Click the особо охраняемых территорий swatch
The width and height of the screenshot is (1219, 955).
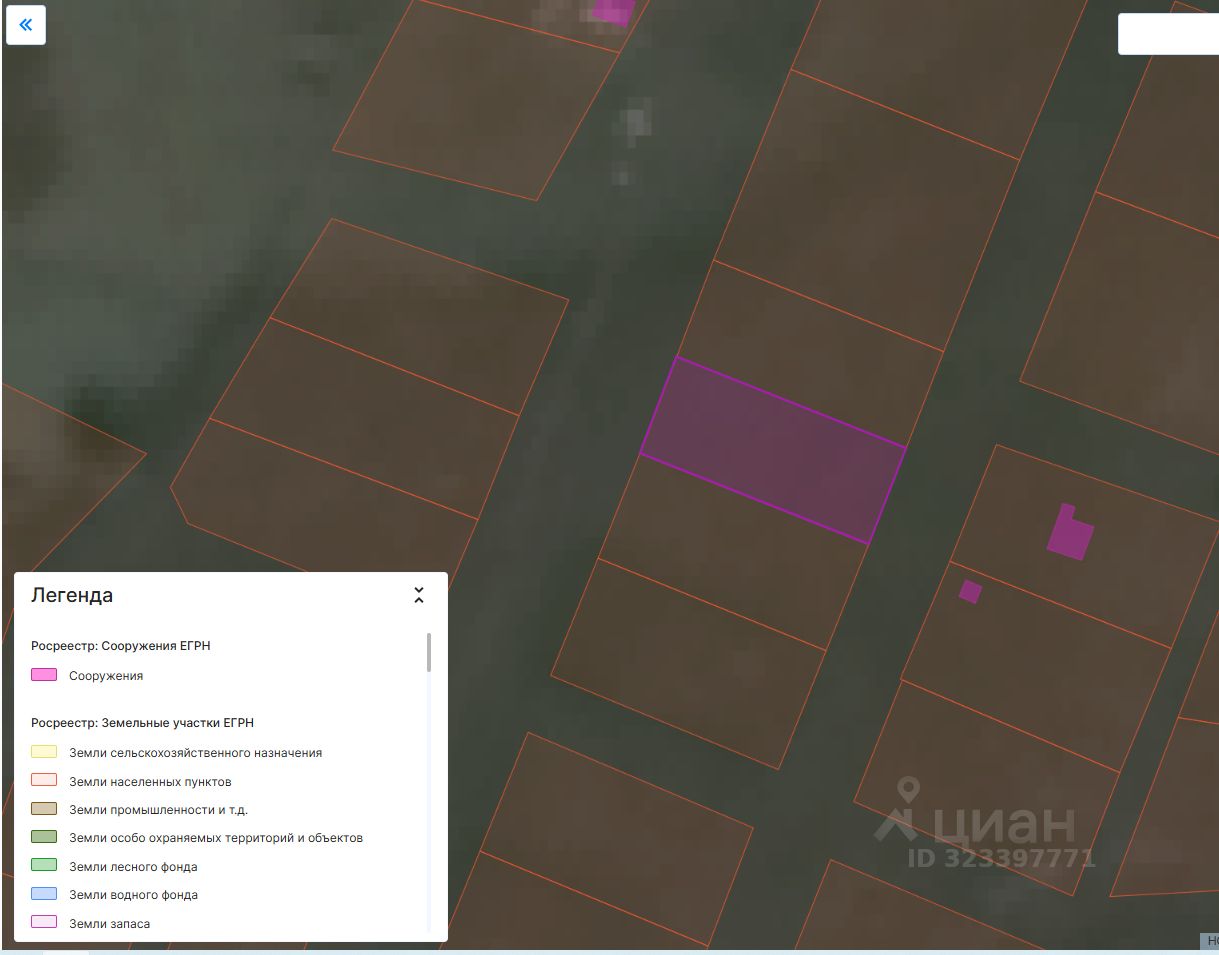pos(44,837)
